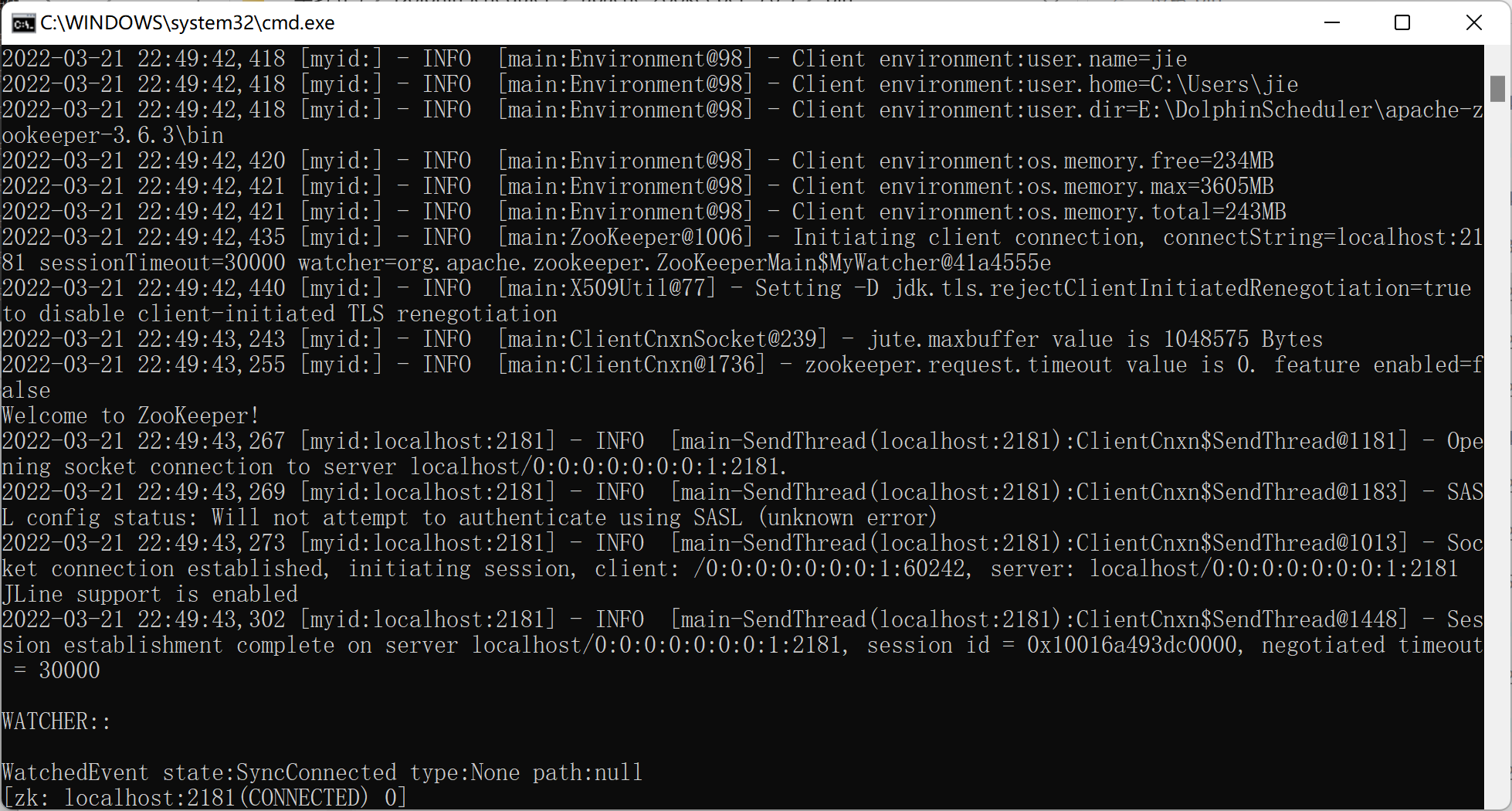
Task: Click the '[main:ClientCnxn@1736]' text
Action: 632,365
